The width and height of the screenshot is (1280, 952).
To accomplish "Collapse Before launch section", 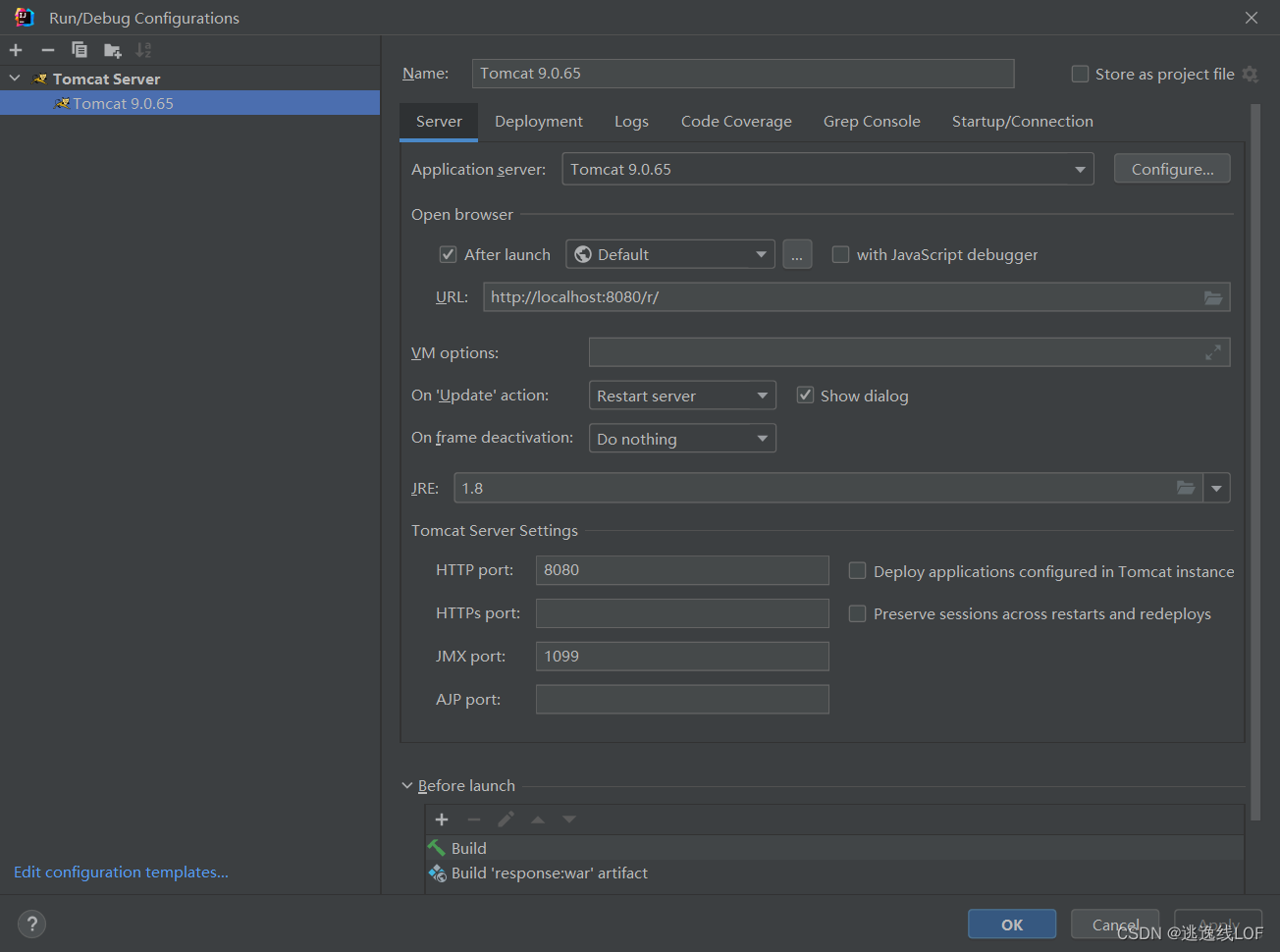I will 407,785.
